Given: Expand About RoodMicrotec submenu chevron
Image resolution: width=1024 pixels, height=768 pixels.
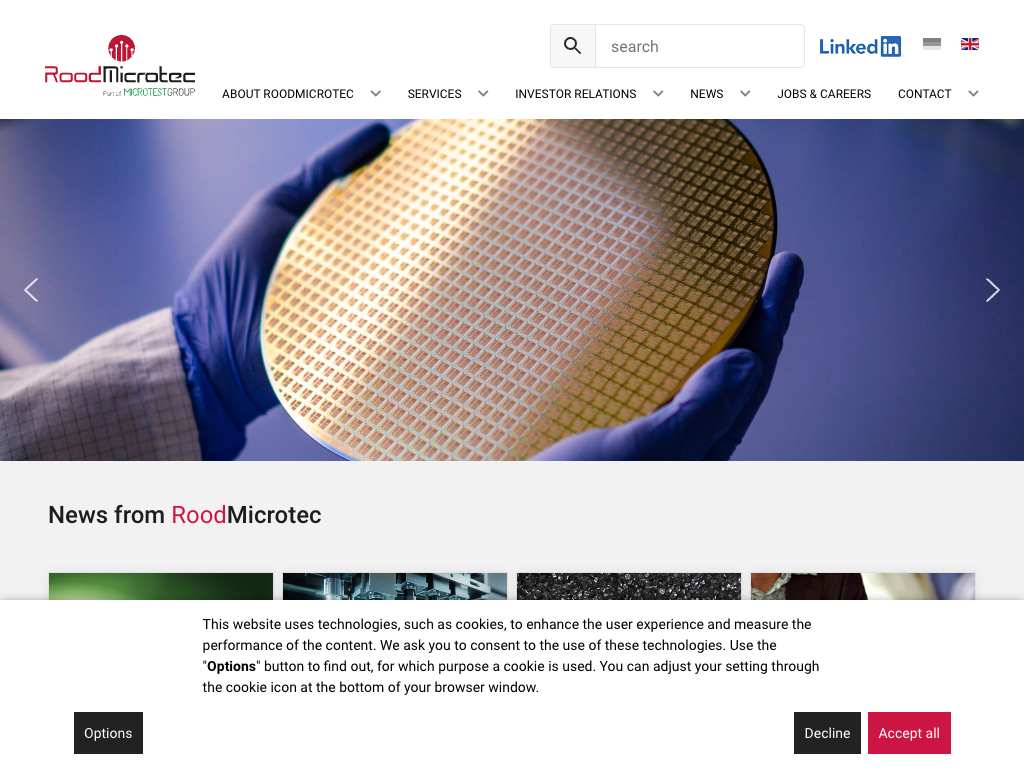Looking at the screenshot, I should [x=376, y=93].
